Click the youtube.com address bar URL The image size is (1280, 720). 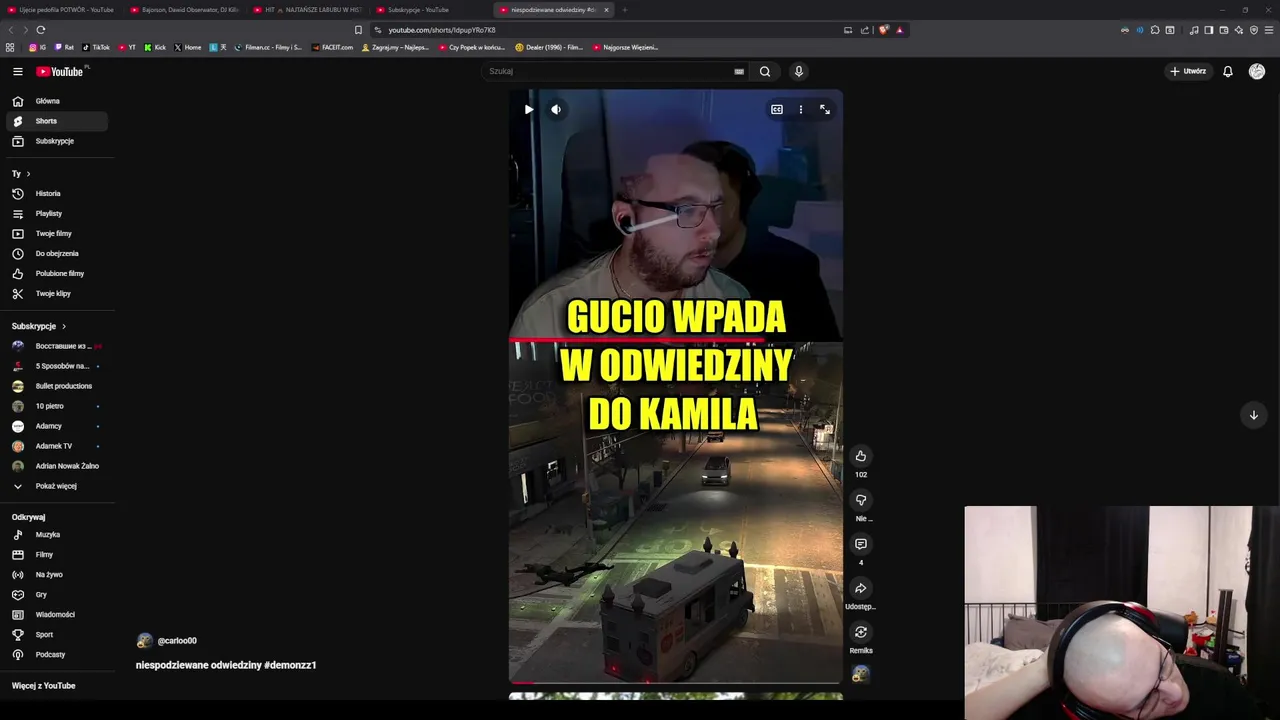(x=442, y=30)
